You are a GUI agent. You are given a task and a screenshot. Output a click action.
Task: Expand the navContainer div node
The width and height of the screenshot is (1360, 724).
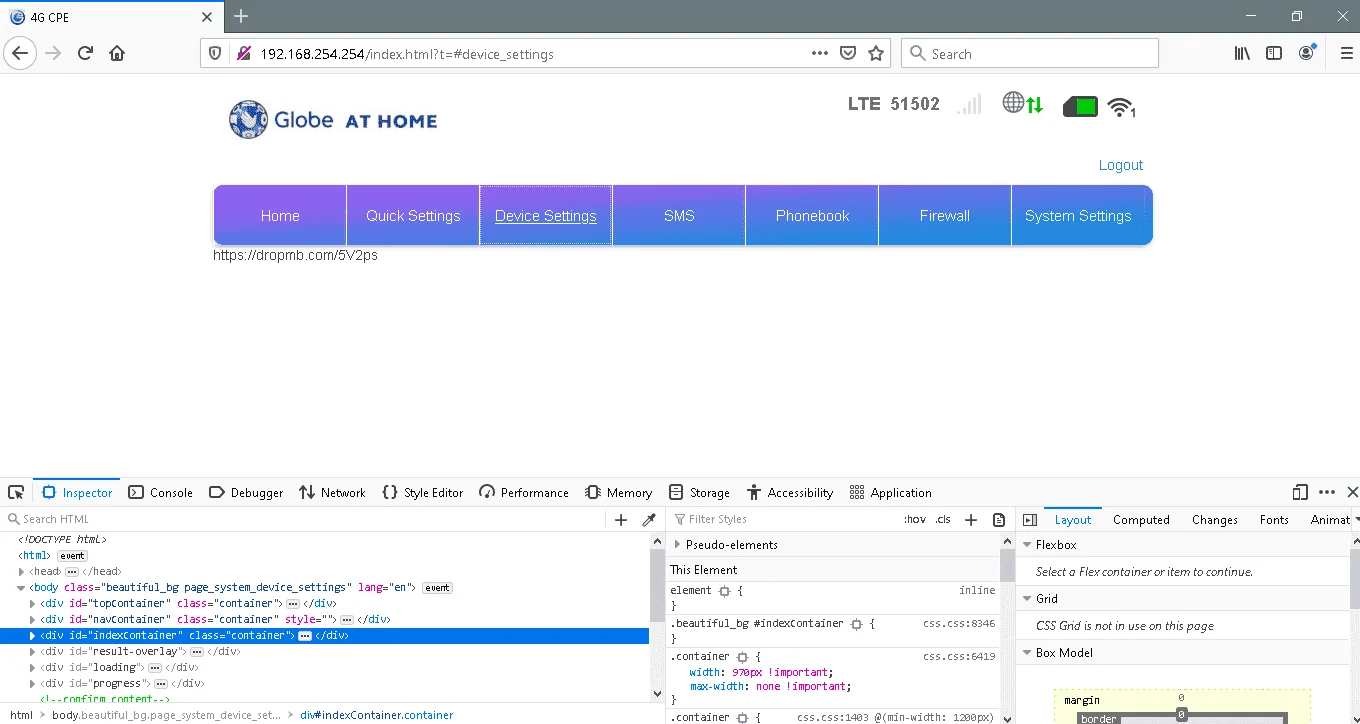(33, 620)
